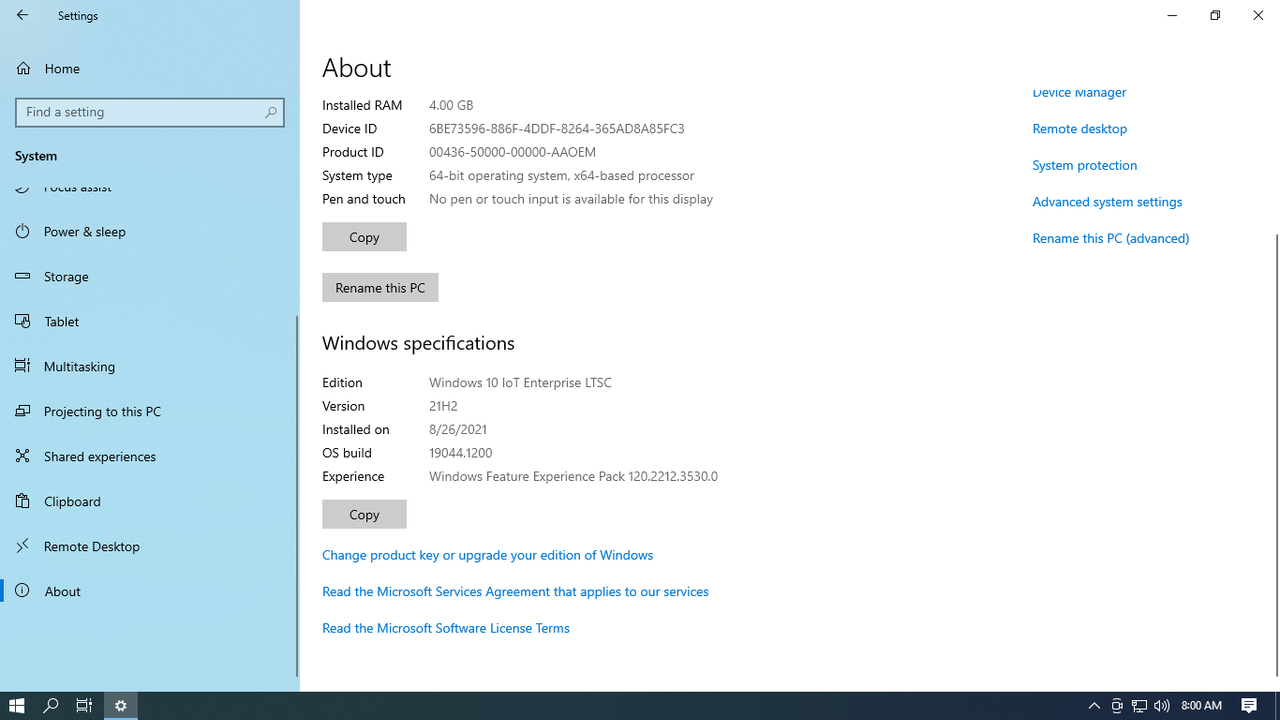Click the network icon in system tray
The height and width of the screenshot is (720, 1280).
pyautogui.click(x=1139, y=706)
